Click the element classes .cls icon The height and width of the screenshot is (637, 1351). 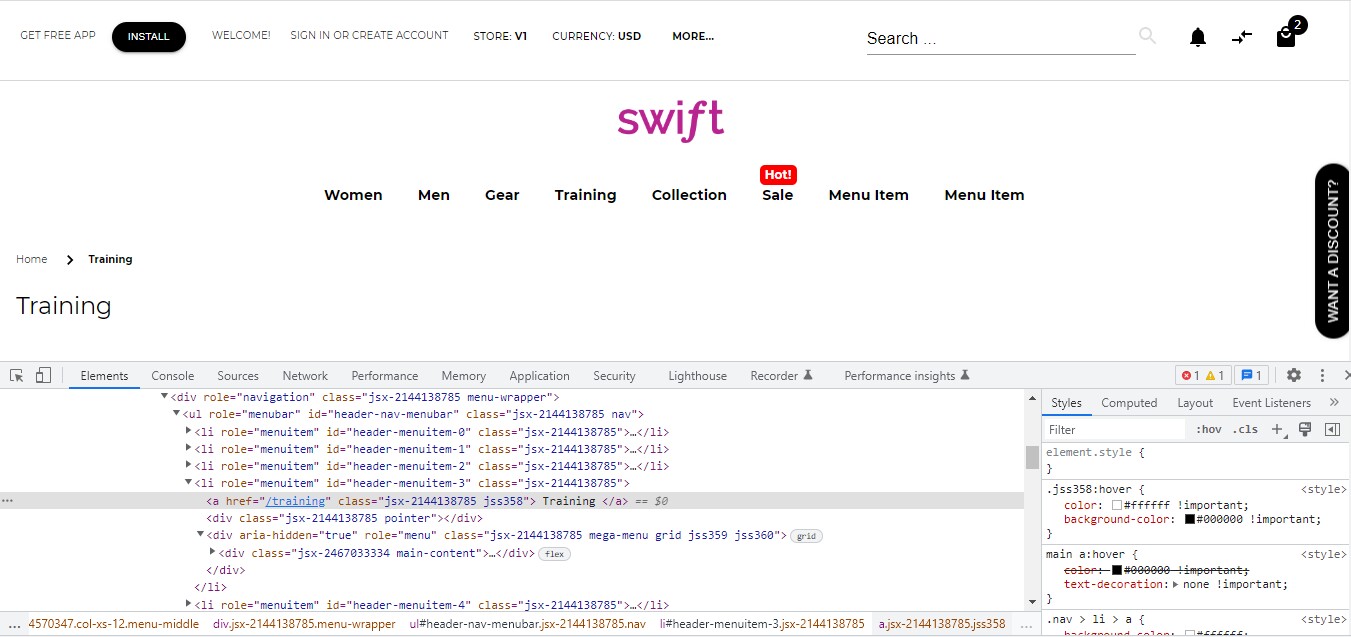coord(1245,428)
